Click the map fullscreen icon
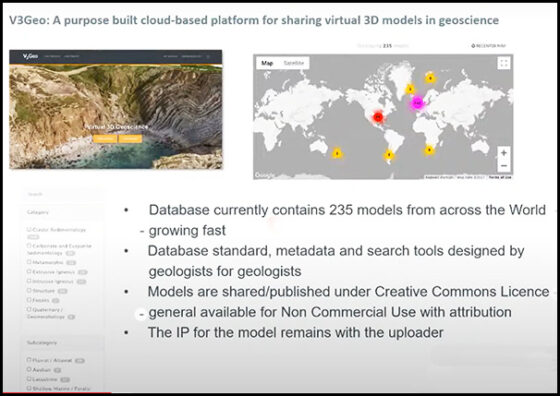The height and width of the screenshot is (396, 560). 504,64
